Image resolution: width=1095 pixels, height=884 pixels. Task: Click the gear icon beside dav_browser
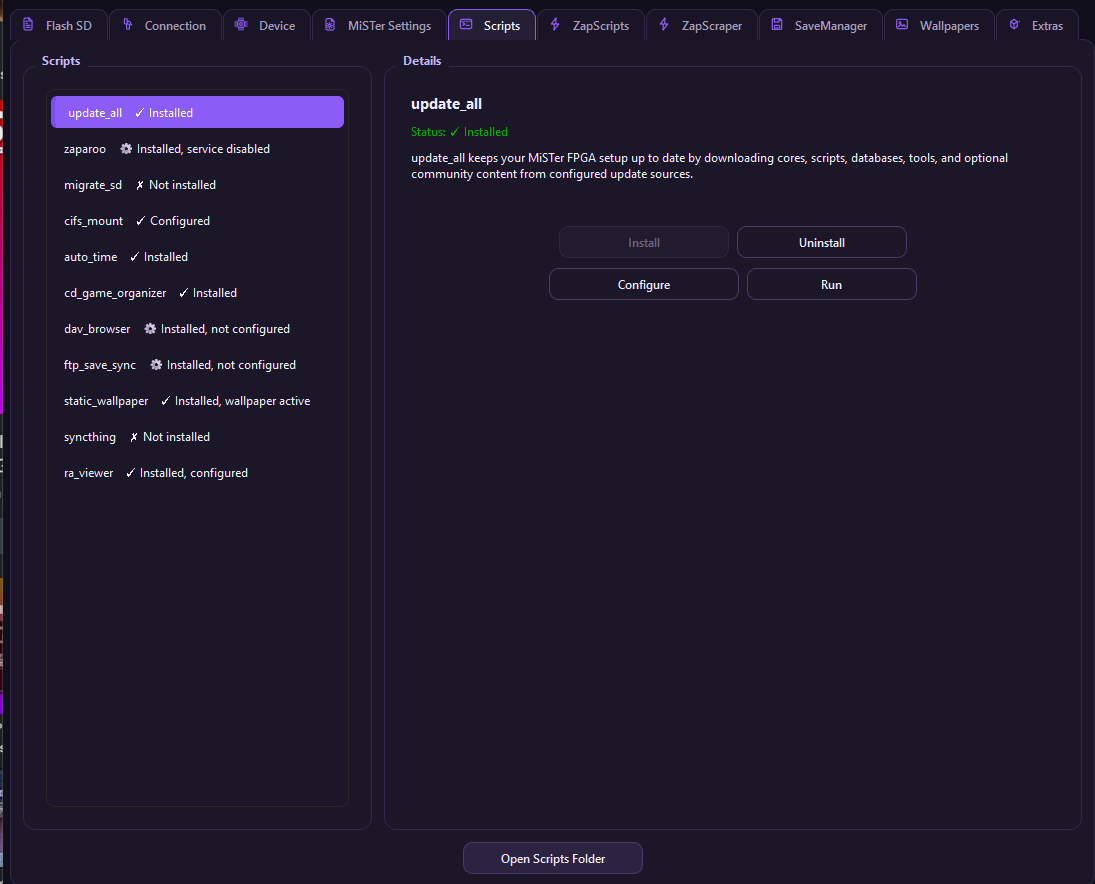(150, 328)
